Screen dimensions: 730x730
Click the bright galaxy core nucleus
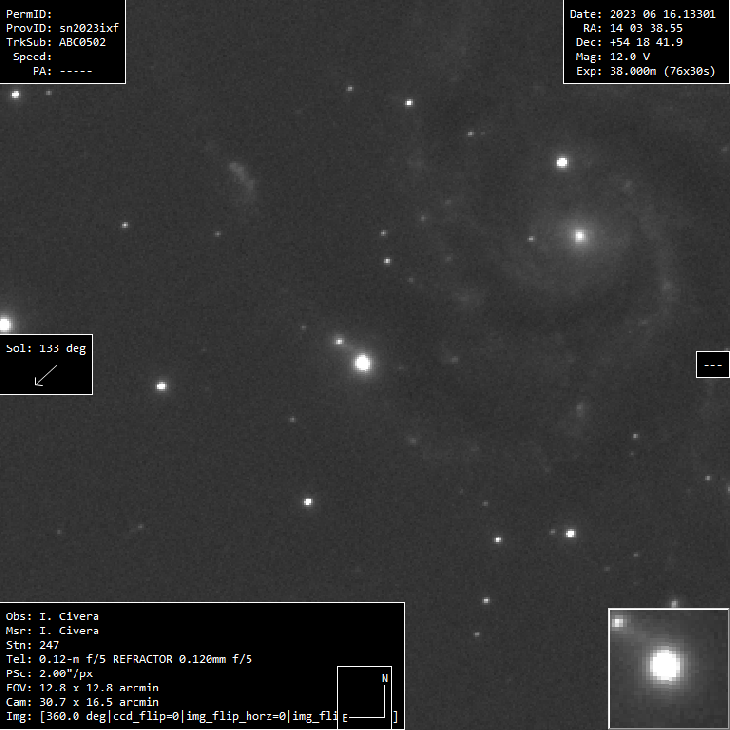(579, 236)
